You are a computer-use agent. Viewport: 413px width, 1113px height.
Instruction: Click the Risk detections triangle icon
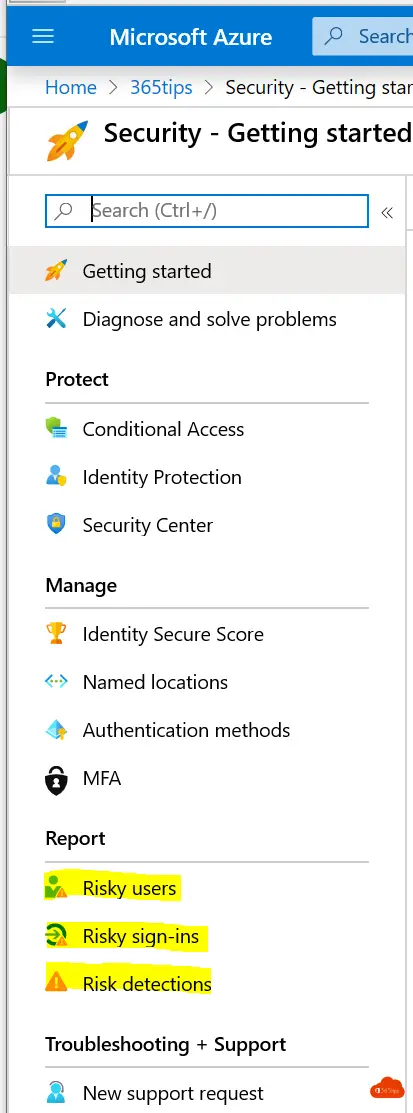pos(56,983)
